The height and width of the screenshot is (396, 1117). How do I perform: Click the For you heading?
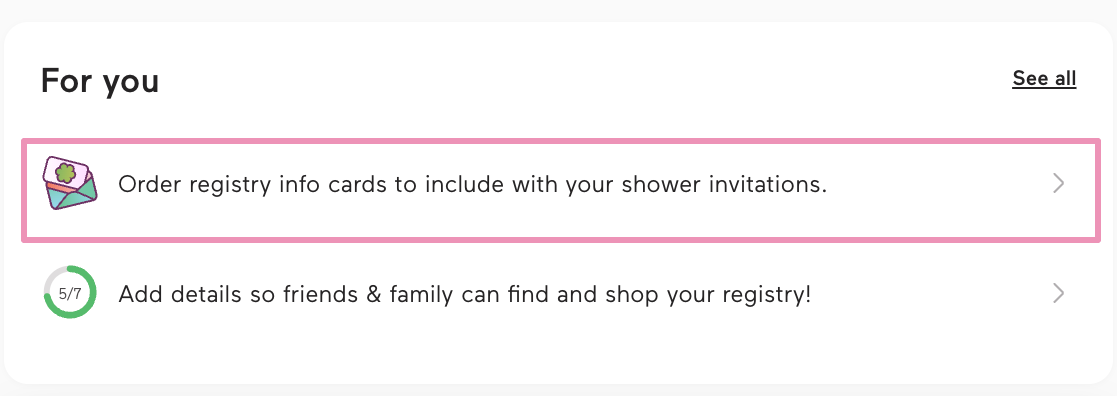coord(100,80)
